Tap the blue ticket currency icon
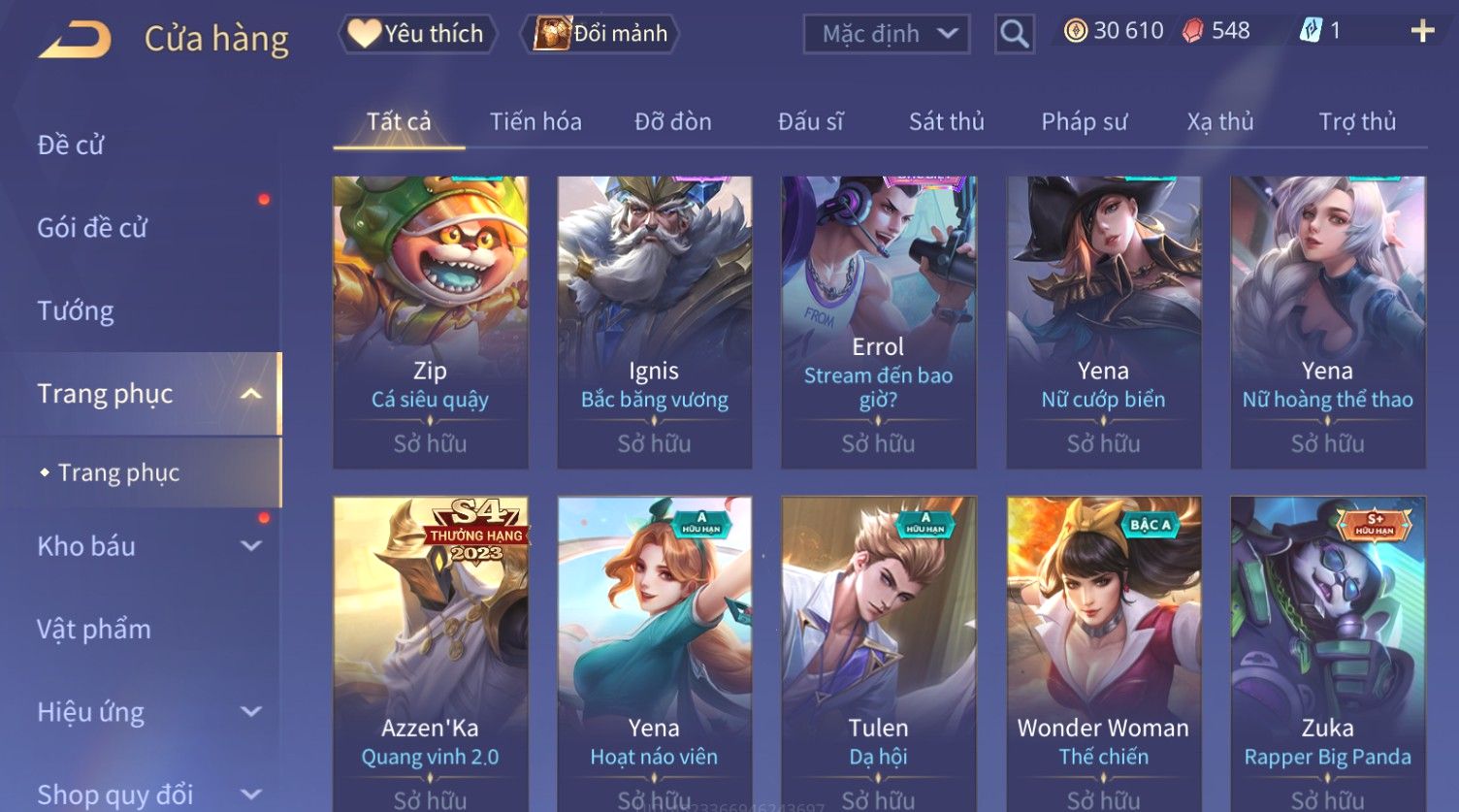Image resolution: width=1459 pixels, height=812 pixels. (1311, 31)
